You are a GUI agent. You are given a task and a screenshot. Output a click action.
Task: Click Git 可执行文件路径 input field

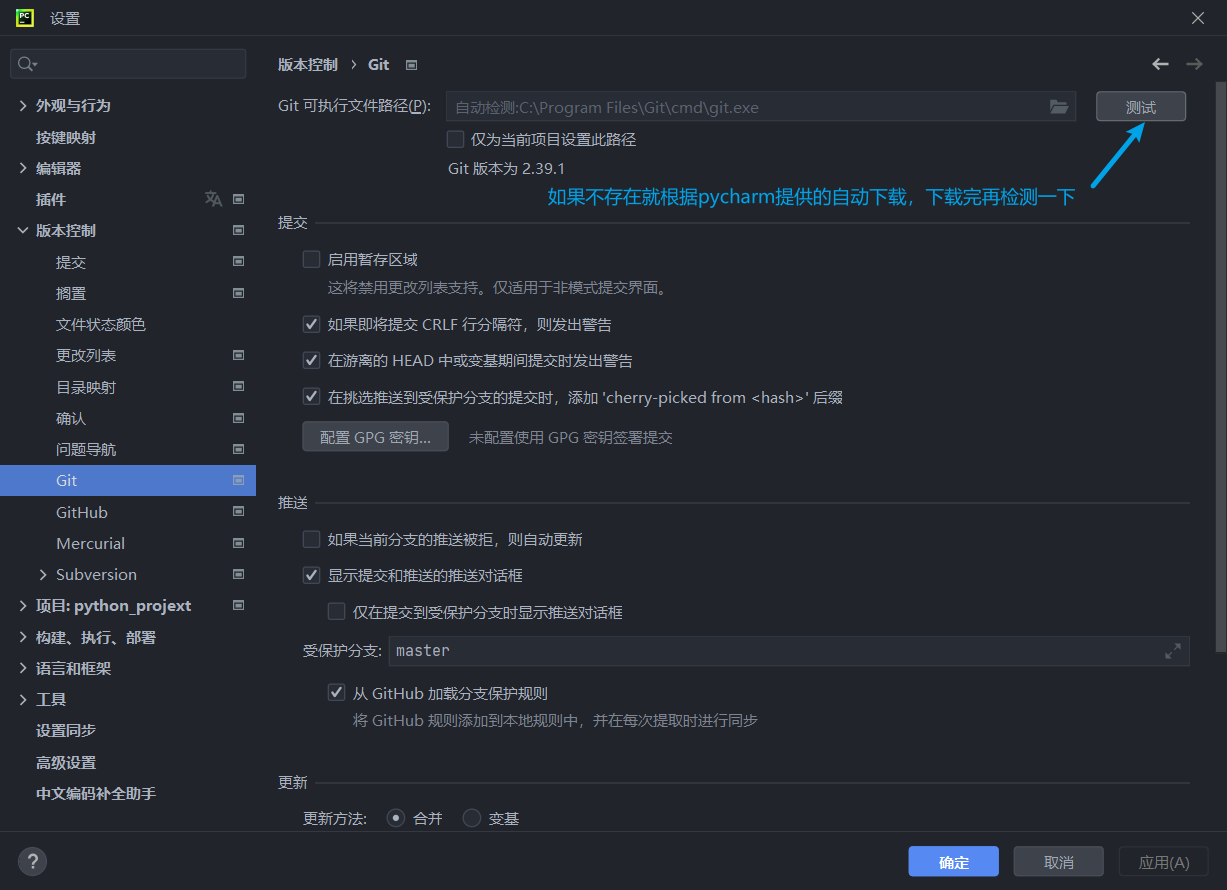click(761, 107)
